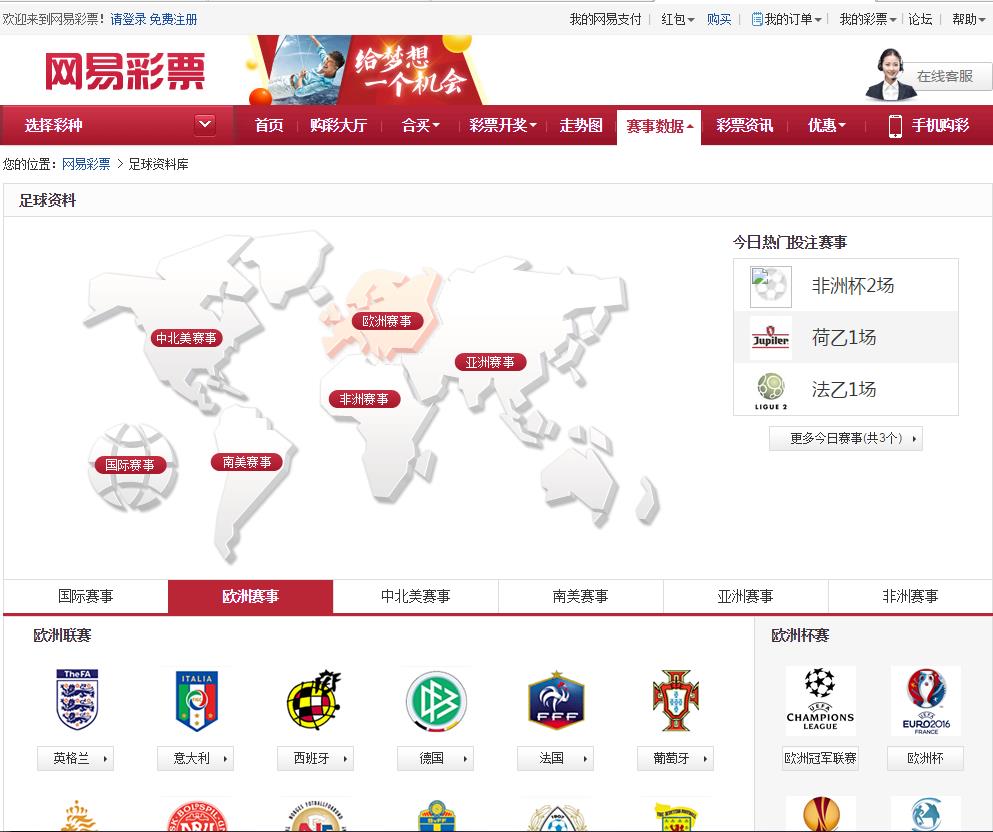The width and height of the screenshot is (993, 832).
Task: Click the 亚洲赛事 map label
Action: click(490, 363)
